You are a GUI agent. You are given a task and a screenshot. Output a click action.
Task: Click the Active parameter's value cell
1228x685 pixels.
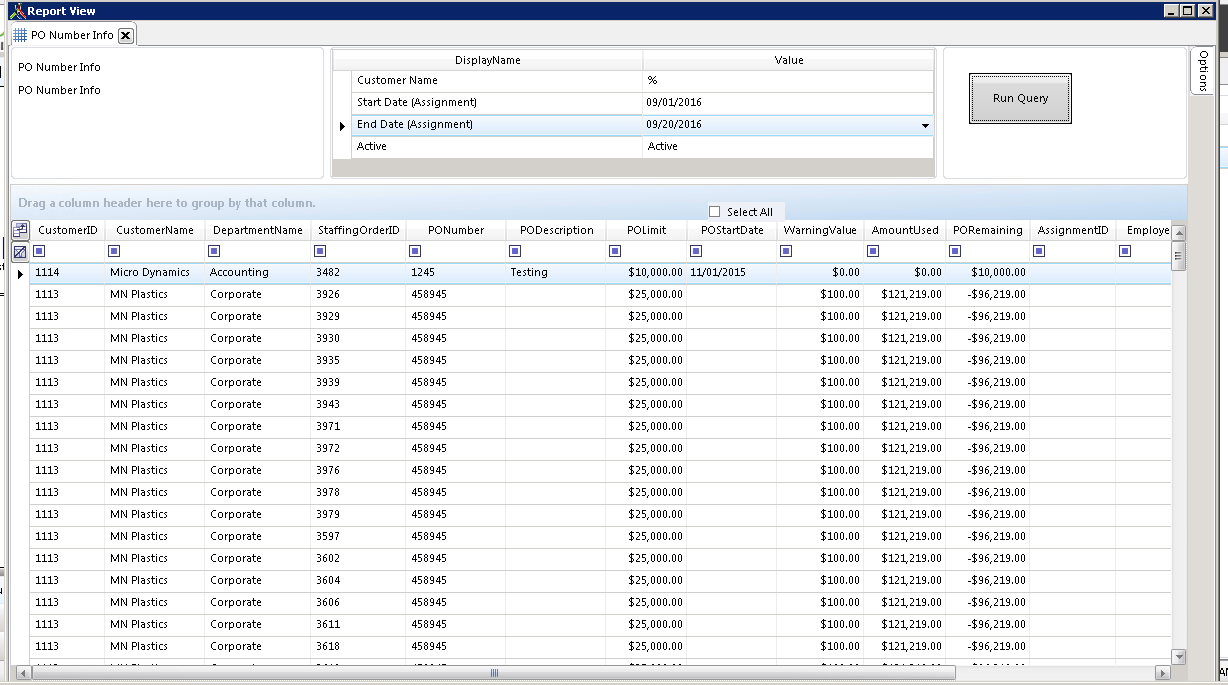pyautogui.click(x=788, y=147)
